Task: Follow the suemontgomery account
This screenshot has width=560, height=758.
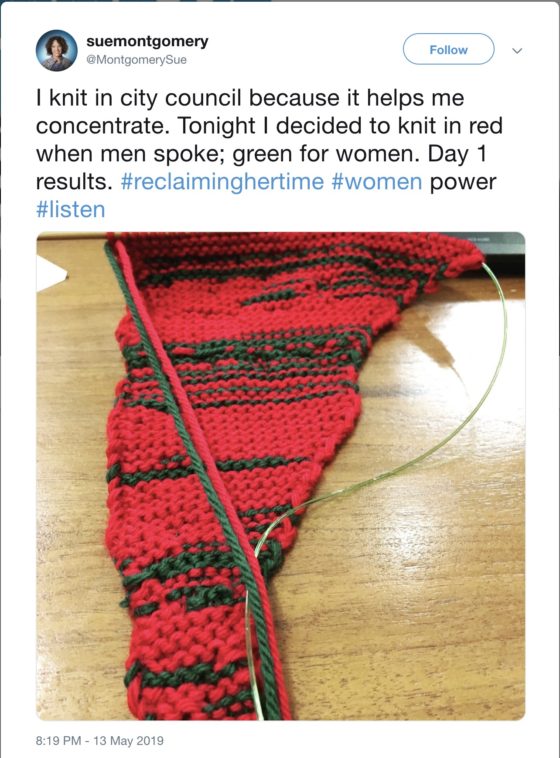Action: 448,49
